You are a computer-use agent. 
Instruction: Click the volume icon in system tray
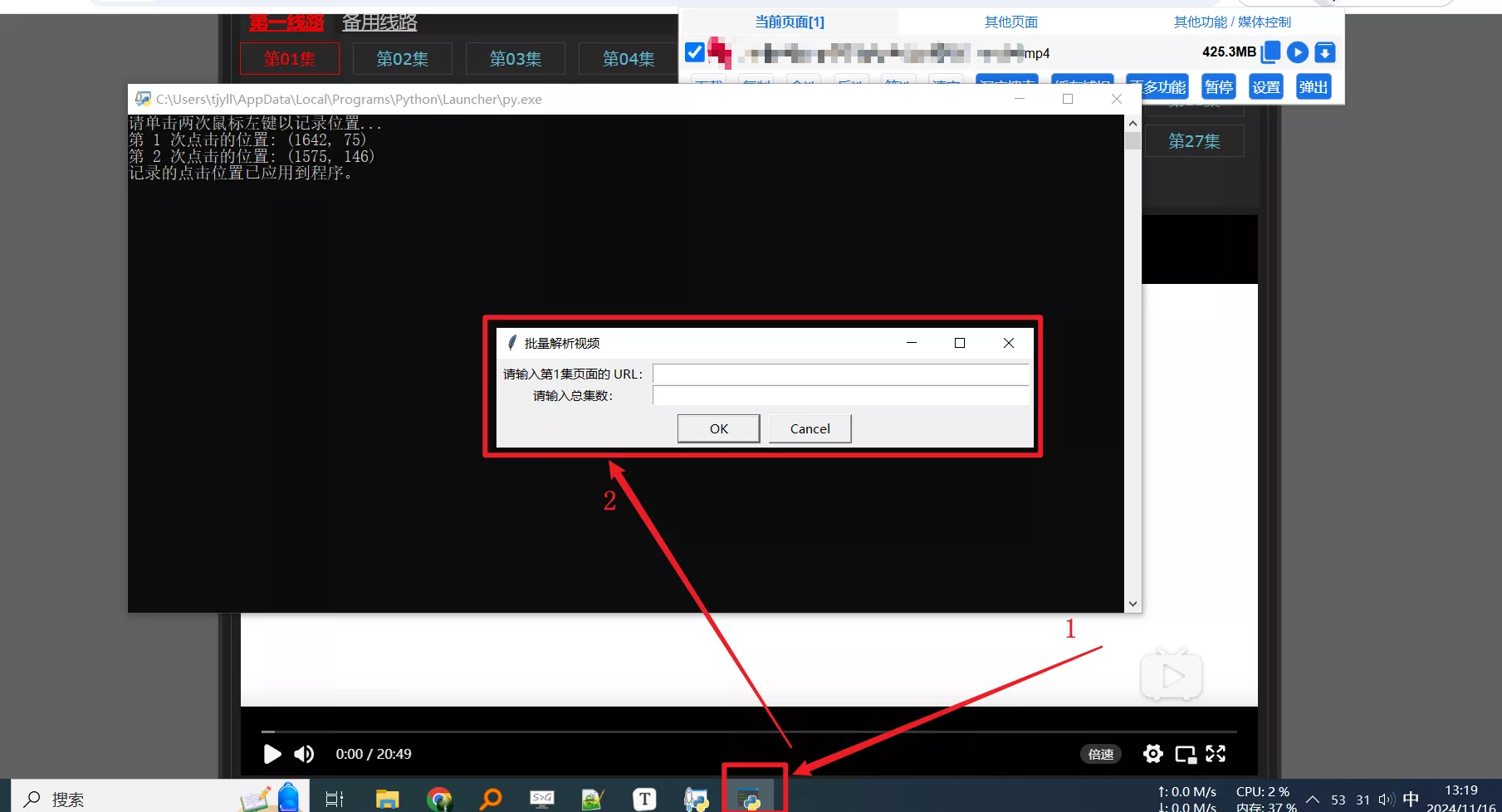[x=1386, y=800]
